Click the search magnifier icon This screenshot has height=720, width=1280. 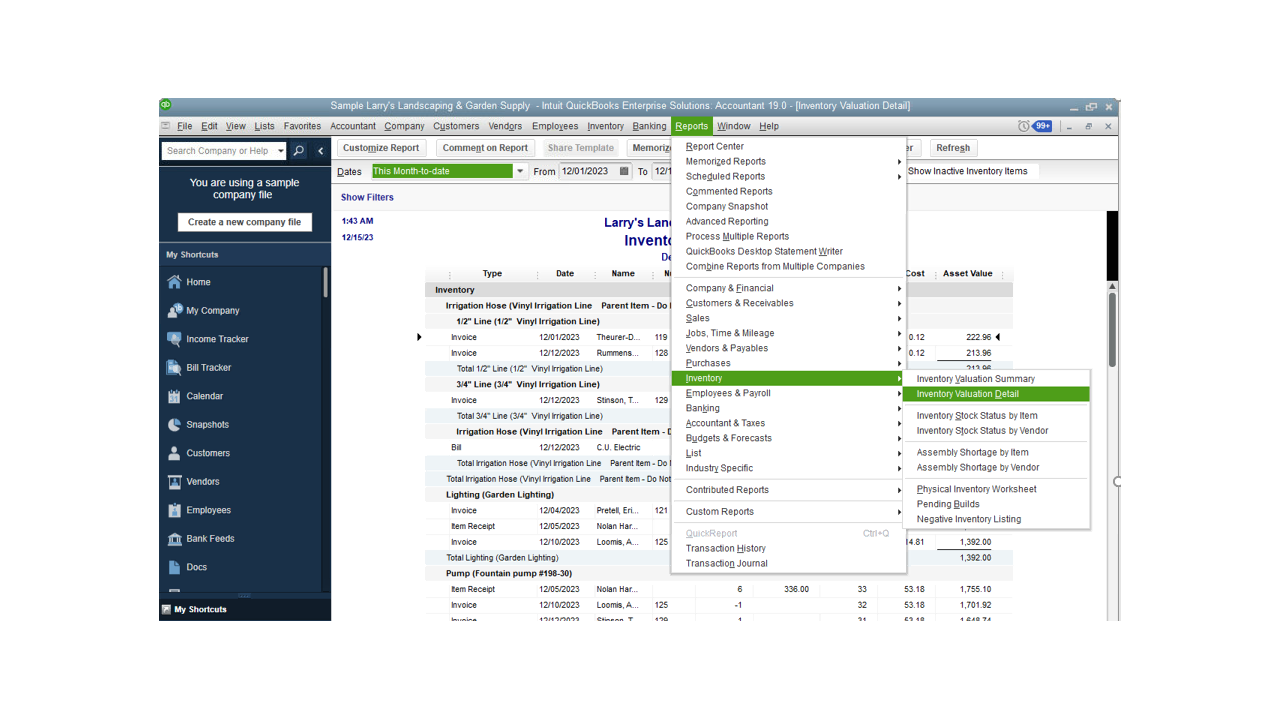(297, 150)
